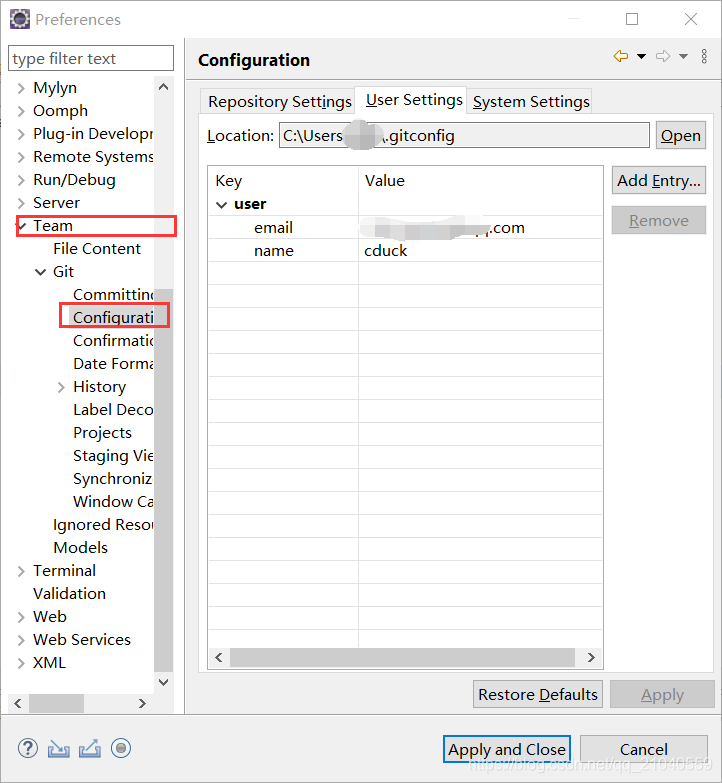
Task: Select the name key row
Action: point(405,251)
